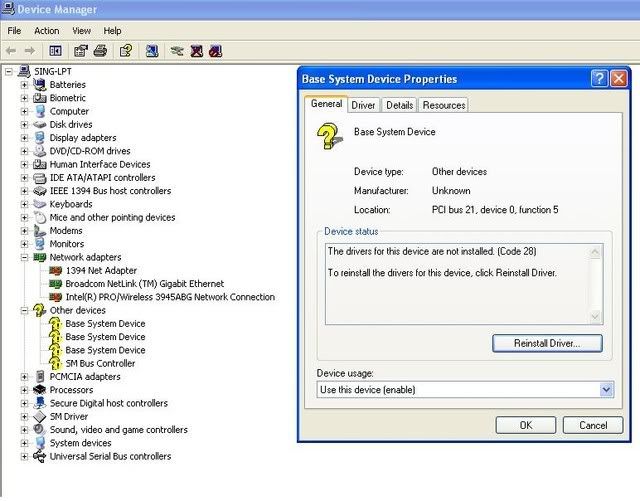Click the Help toolbar icon

tap(126, 50)
